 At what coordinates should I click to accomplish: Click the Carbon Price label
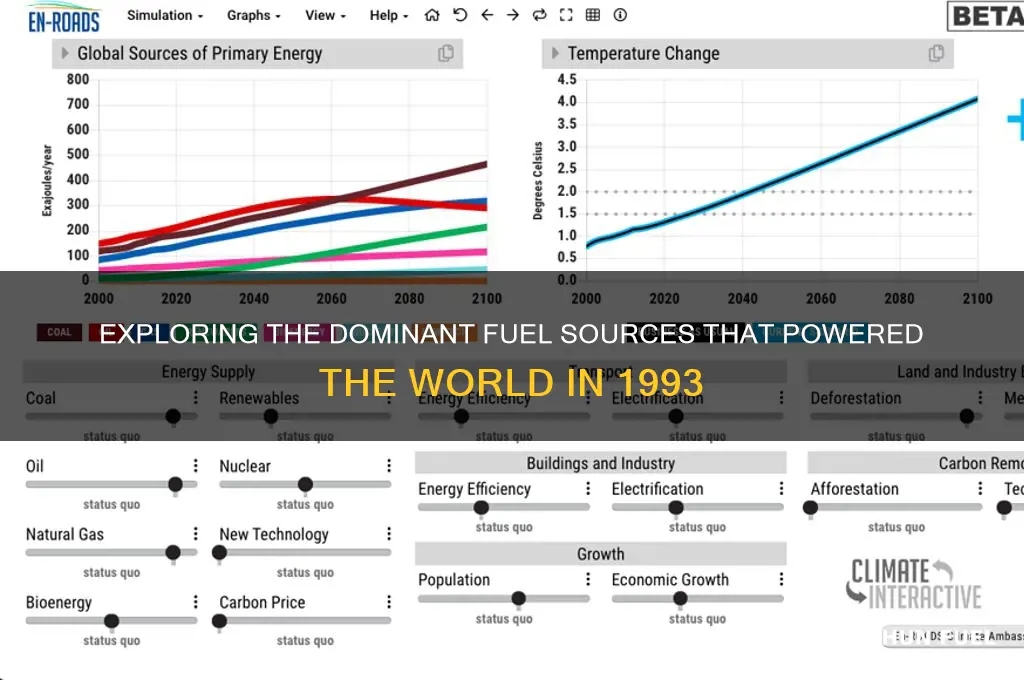point(262,602)
